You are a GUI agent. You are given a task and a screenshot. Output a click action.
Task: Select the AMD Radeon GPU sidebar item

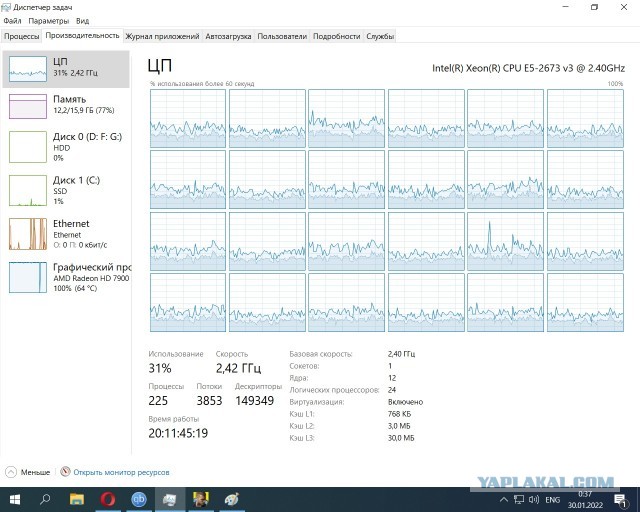click(66, 277)
